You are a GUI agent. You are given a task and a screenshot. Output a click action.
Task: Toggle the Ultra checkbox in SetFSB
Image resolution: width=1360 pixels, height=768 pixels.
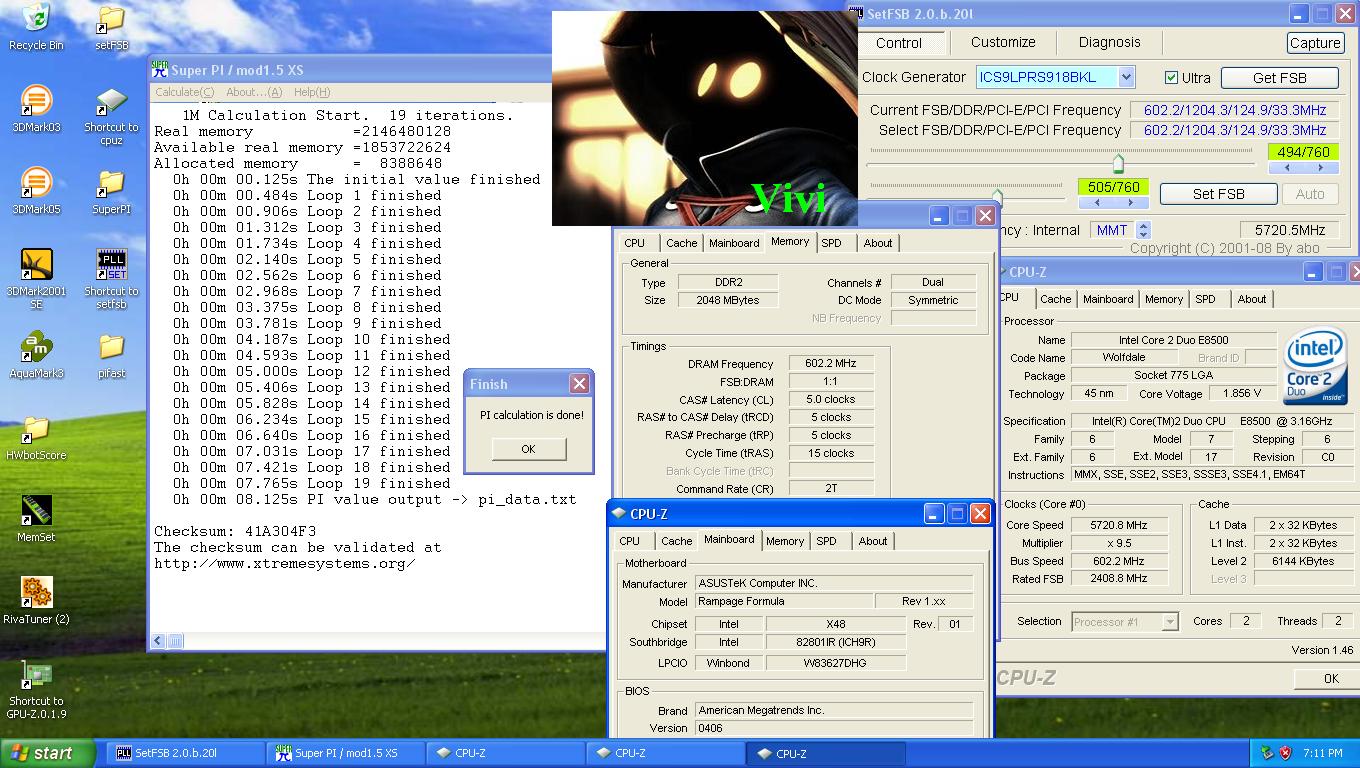point(1171,77)
